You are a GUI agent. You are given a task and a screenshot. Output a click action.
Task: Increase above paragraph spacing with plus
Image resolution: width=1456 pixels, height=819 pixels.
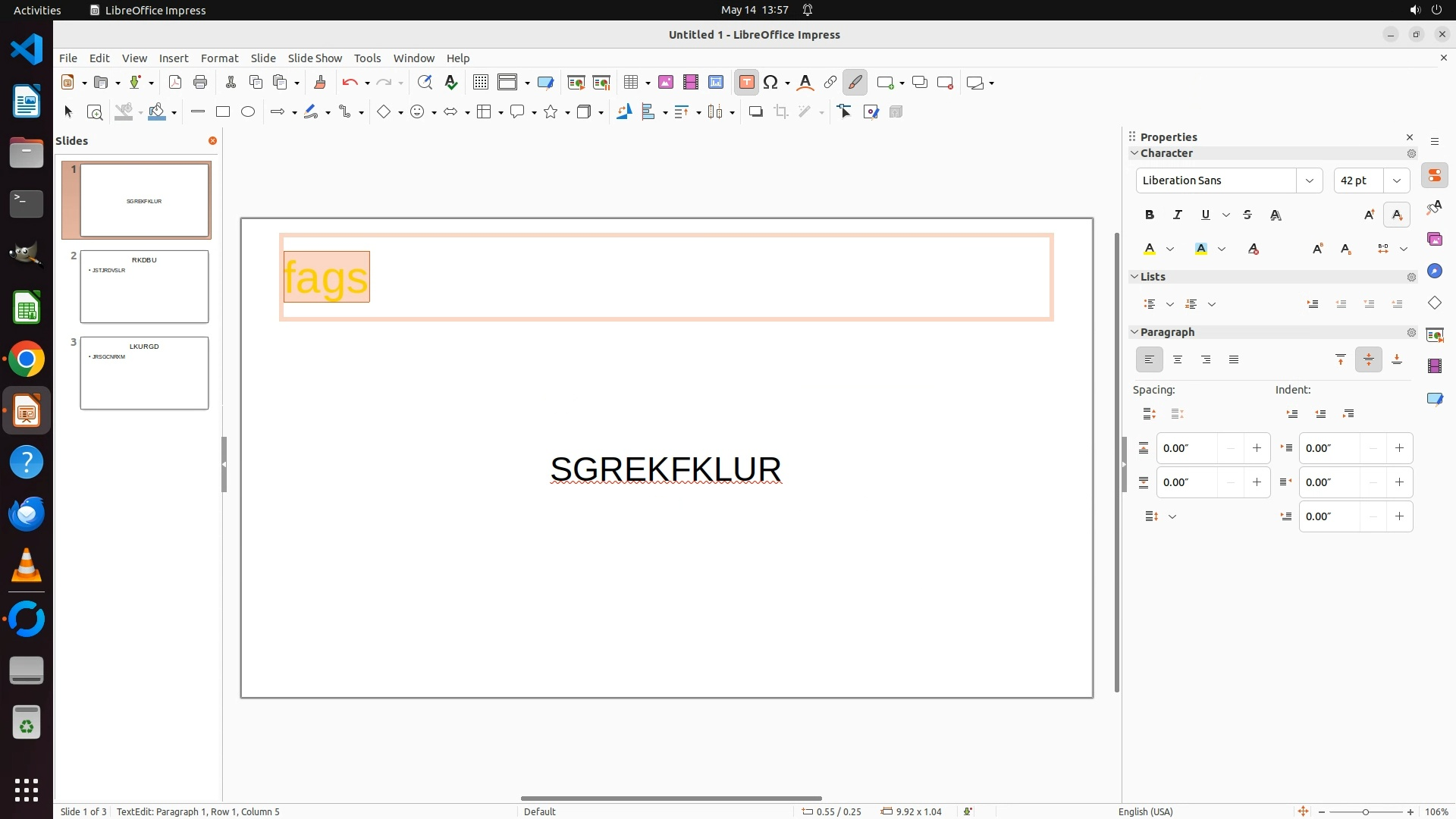1257,448
